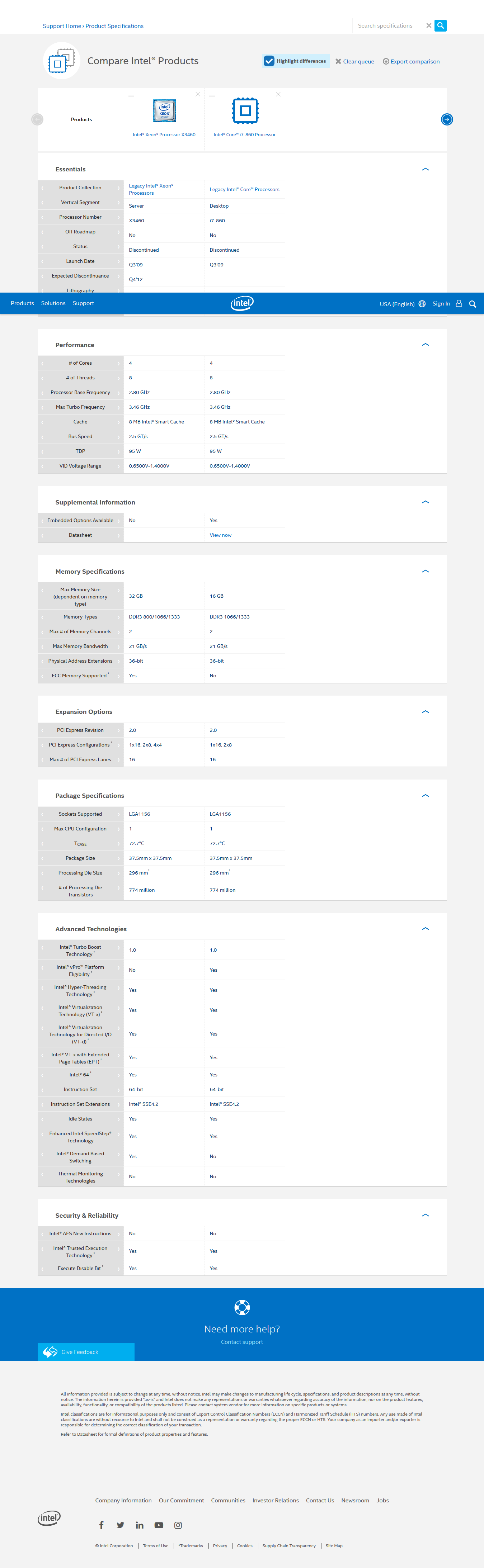This screenshot has height=1568, width=484.
Task: Click Terms of Use footer link
Action: coord(156,1545)
